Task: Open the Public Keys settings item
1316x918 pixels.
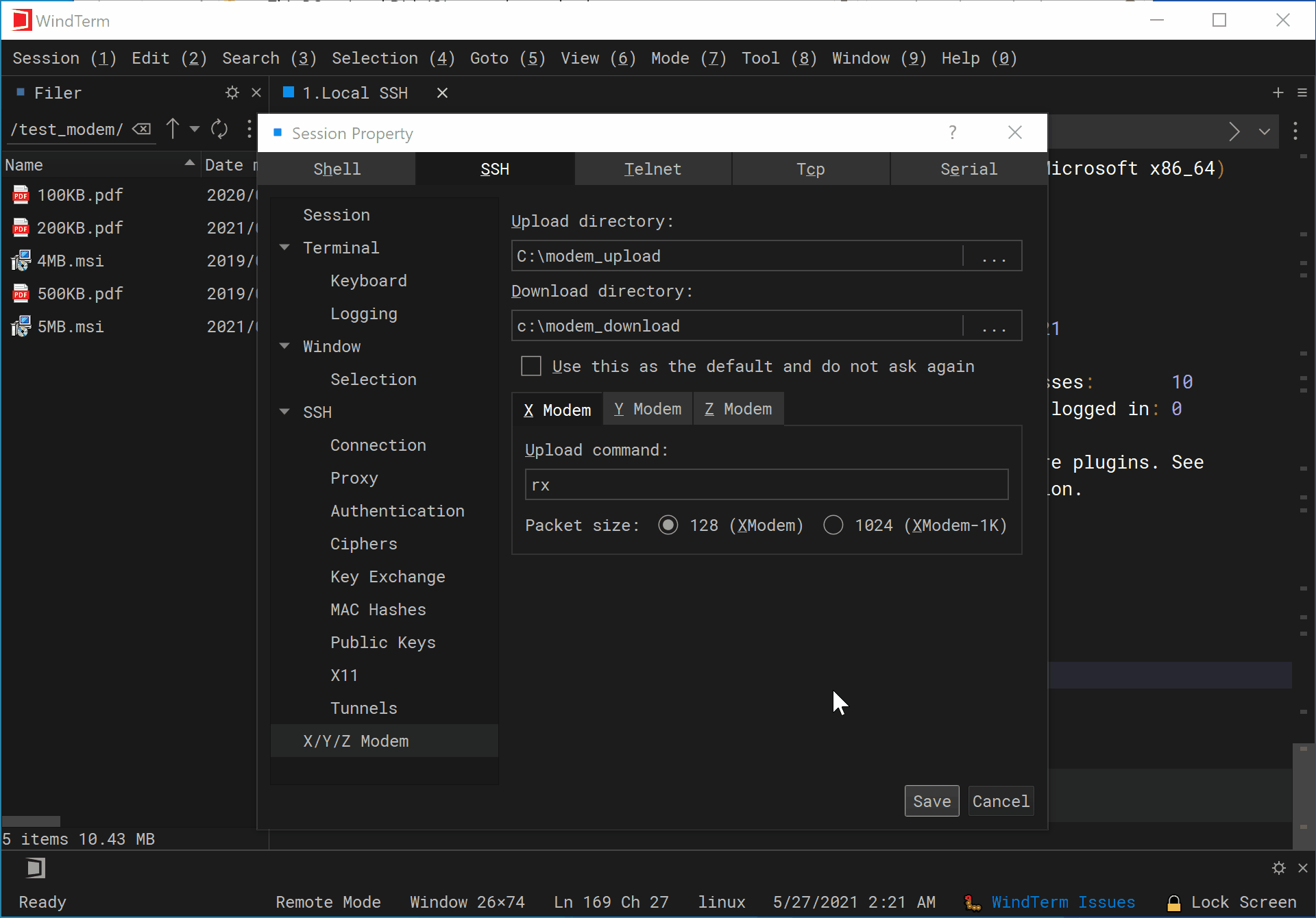Action: point(383,642)
